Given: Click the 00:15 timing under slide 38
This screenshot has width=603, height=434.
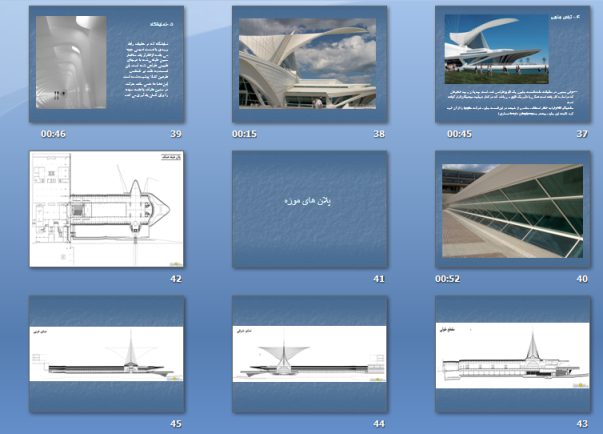Looking at the screenshot, I should tap(245, 134).
